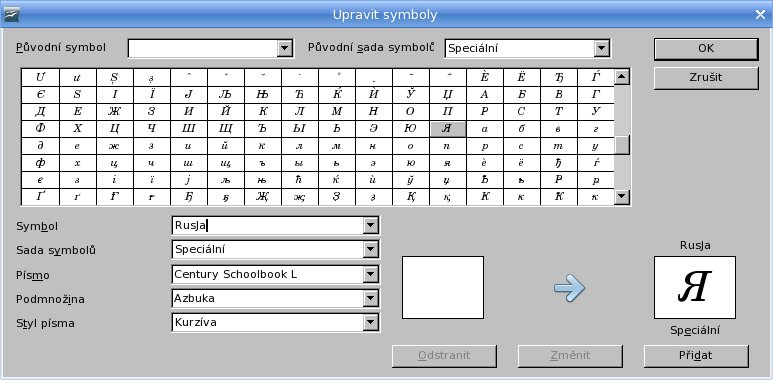Click the application icon in the title bar
This screenshot has width=773, height=380.
[11, 15]
